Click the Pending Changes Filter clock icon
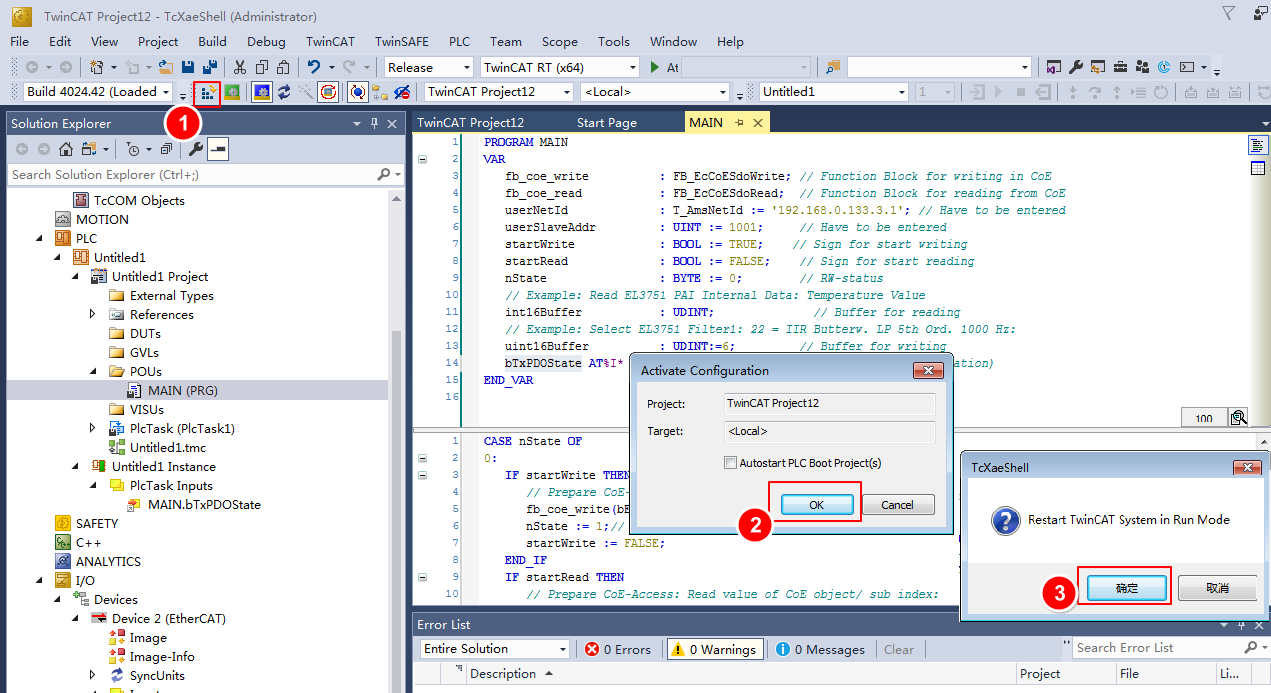The height and width of the screenshot is (693, 1271). 132,149
